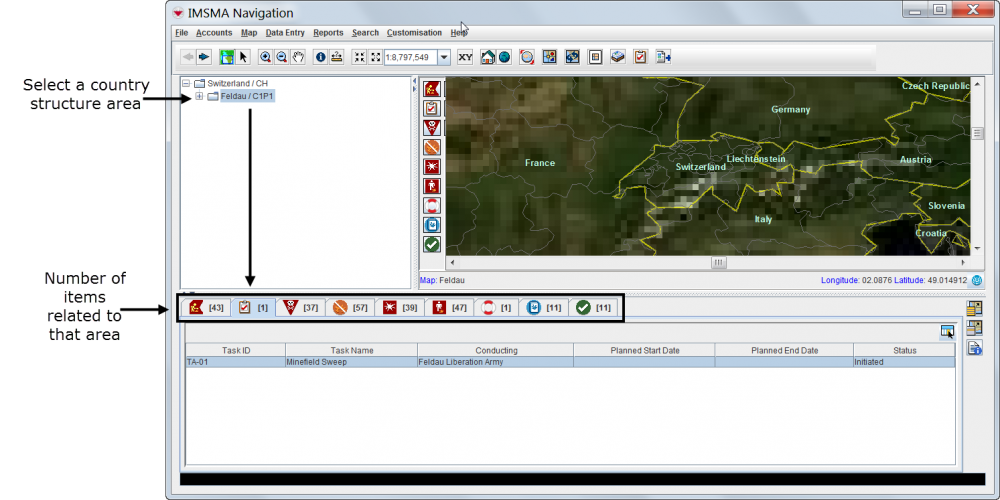Toggle the lifebuoy layer button beside map

(432, 205)
